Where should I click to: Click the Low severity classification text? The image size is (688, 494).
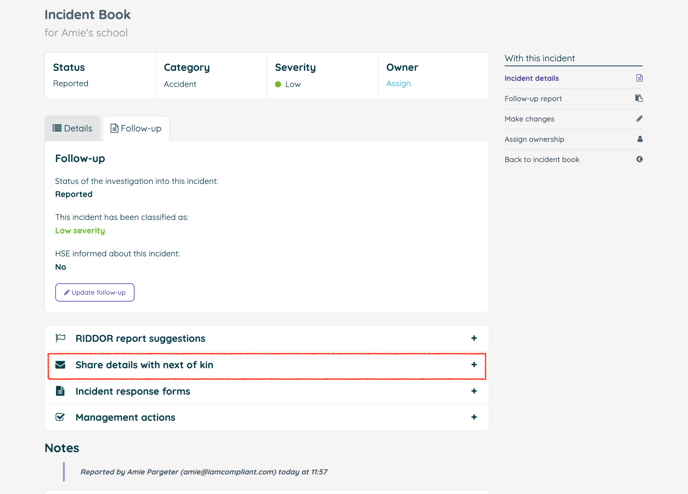pyautogui.click(x=80, y=230)
